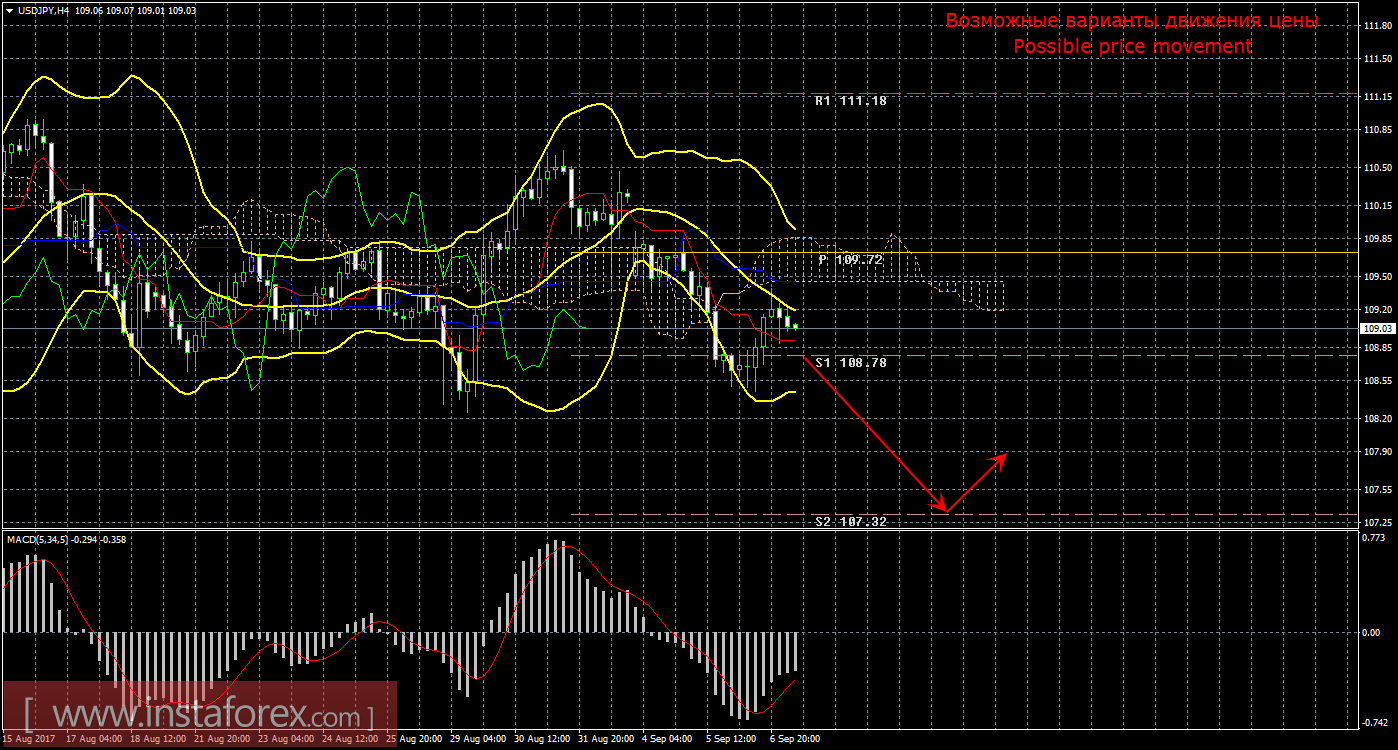Click the S2 107.32 support label
This screenshot has height=750, width=1398.
point(850,521)
